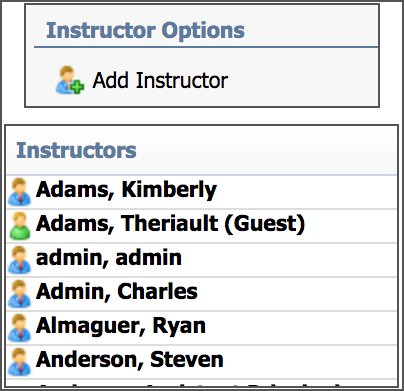Click the partially visible row below Anderson, Steven
The width and height of the screenshot is (404, 391).
pyautogui.click(x=202, y=383)
